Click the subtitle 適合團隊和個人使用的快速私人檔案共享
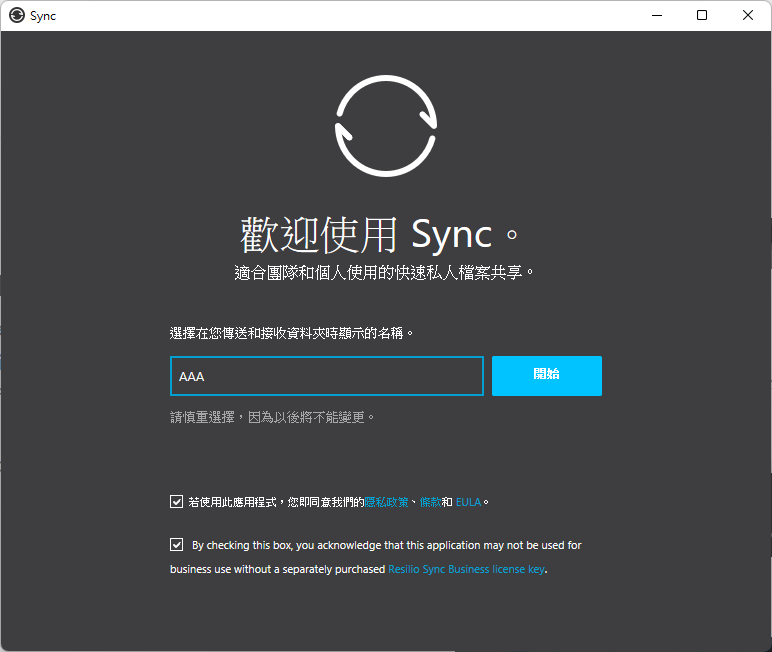 [384, 272]
